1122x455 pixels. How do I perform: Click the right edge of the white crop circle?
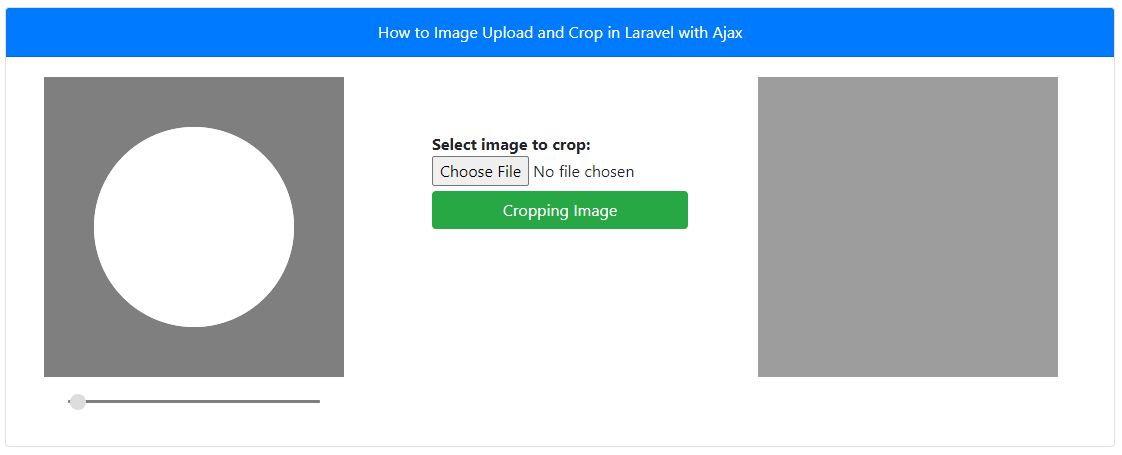[292, 227]
